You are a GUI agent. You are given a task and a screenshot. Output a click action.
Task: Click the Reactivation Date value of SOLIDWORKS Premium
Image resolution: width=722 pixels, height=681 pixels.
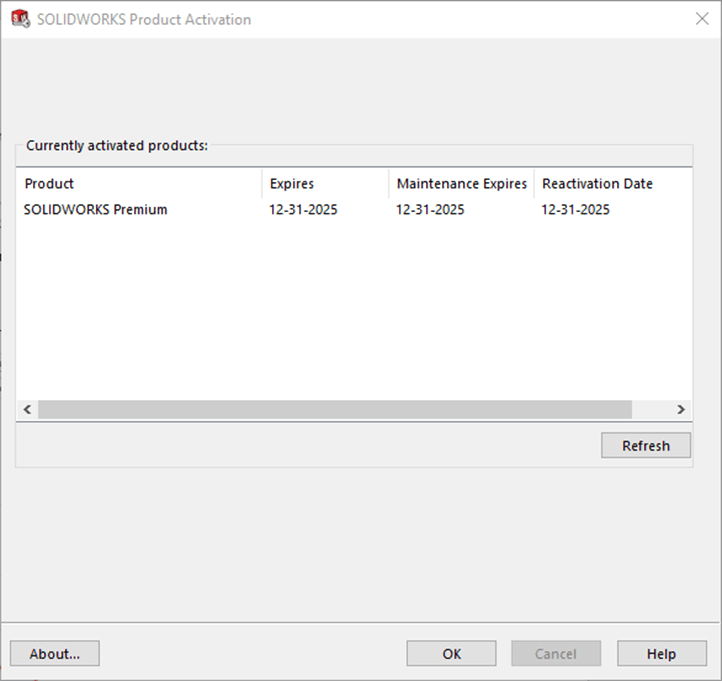click(576, 210)
